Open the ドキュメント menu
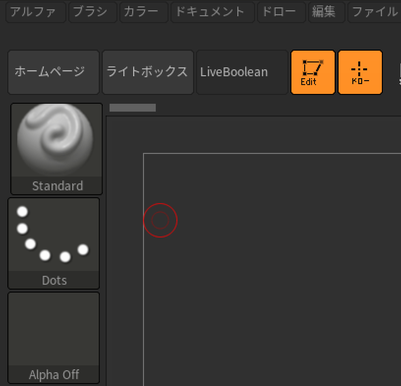The height and width of the screenshot is (386, 401). tap(213, 12)
